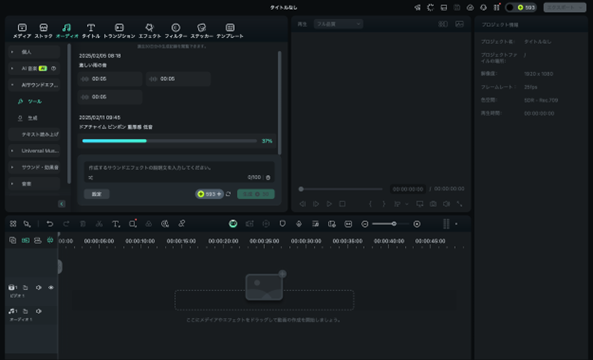Zoom out the timeline with minus button

coord(365,224)
